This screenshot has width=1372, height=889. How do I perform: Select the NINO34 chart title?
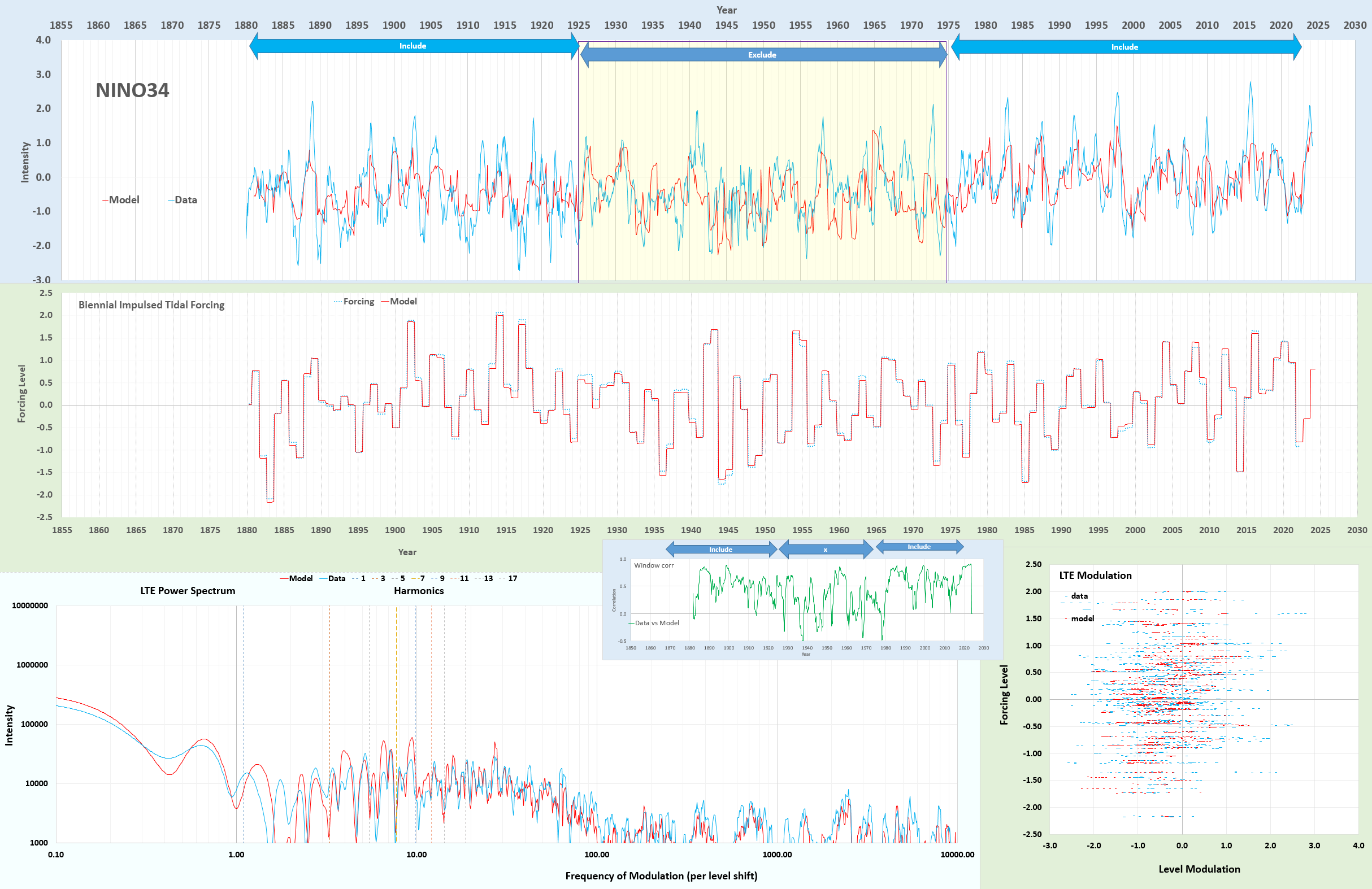click(x=132, y=90)
